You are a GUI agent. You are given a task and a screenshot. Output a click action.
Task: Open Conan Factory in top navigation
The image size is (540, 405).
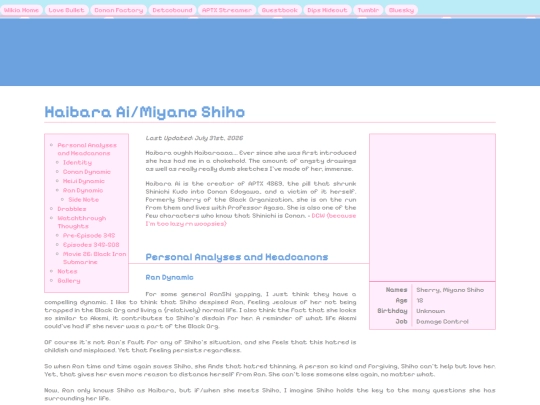coord(118,10)
